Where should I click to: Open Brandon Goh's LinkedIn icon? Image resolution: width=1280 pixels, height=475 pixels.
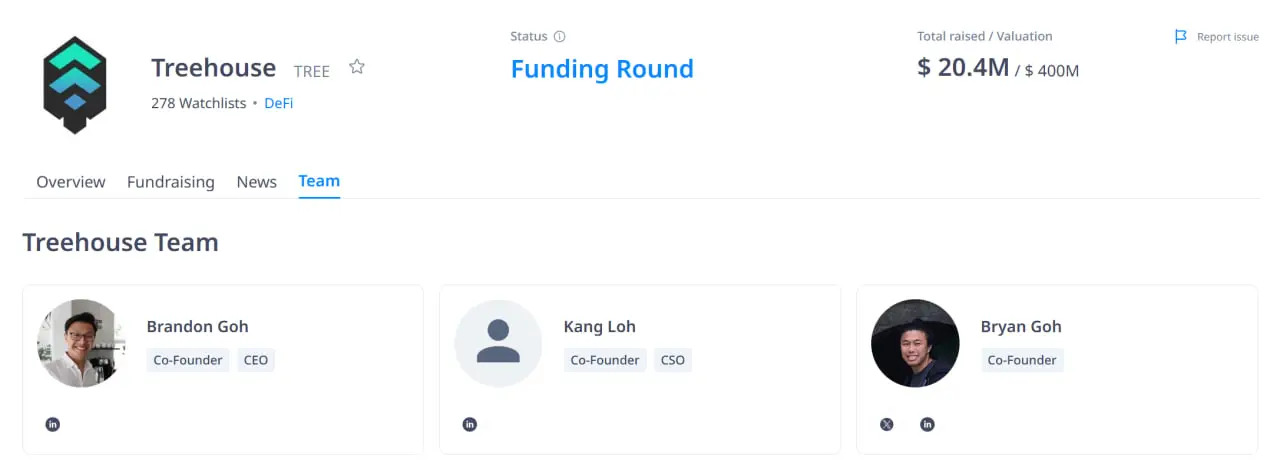(x=53, y=424)
